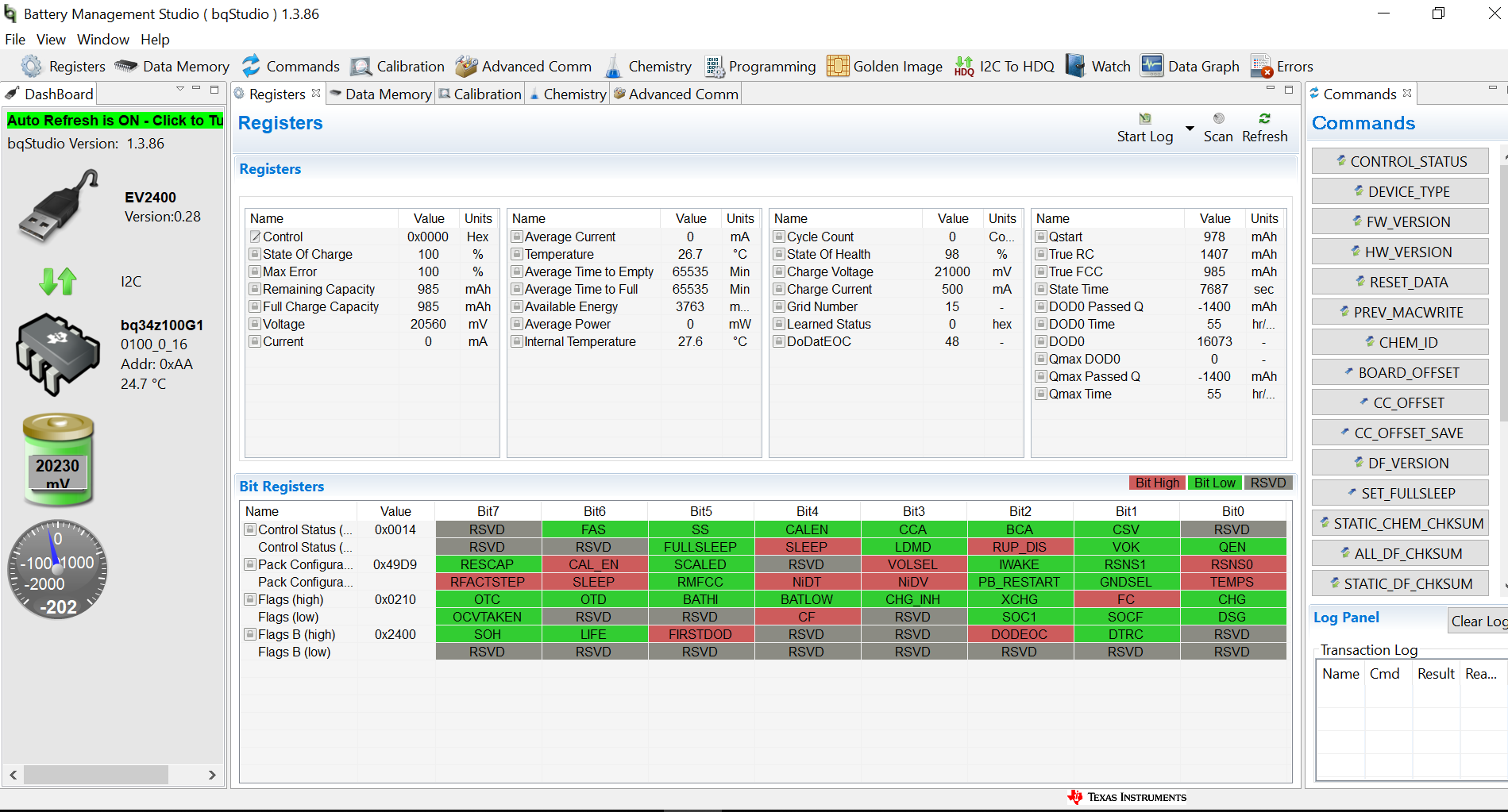The image size is (1508, 812).
Task: Expand the Flags (high) bit register row
Action: 250,599
